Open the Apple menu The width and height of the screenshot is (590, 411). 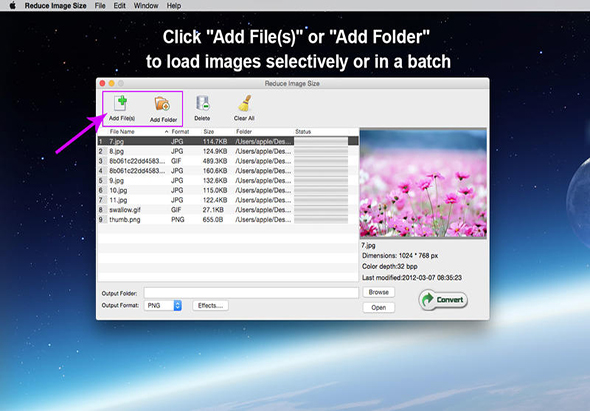point(12,6)
